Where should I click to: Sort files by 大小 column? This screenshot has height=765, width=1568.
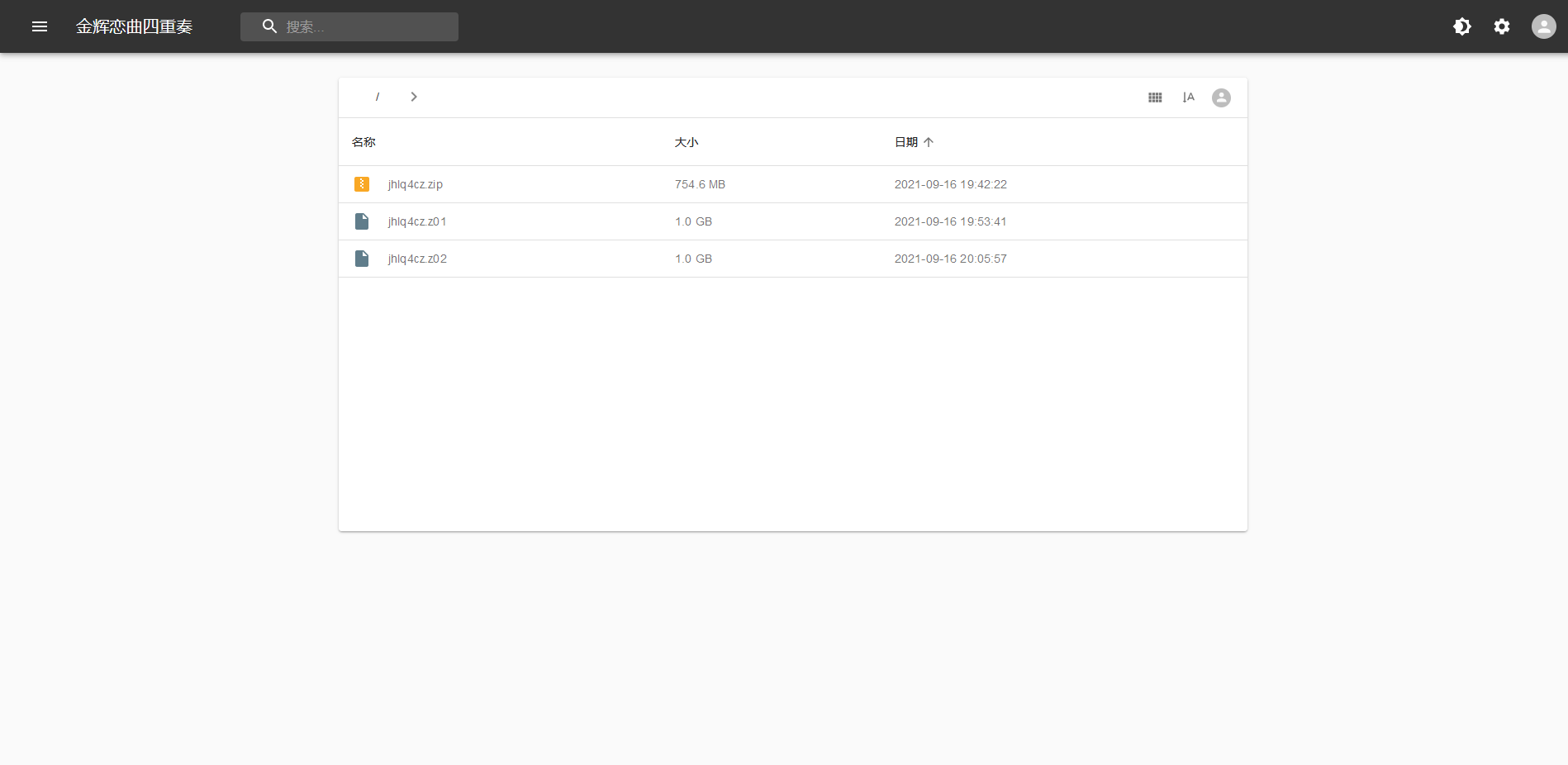pyautogui.click(x=686, y=142)
